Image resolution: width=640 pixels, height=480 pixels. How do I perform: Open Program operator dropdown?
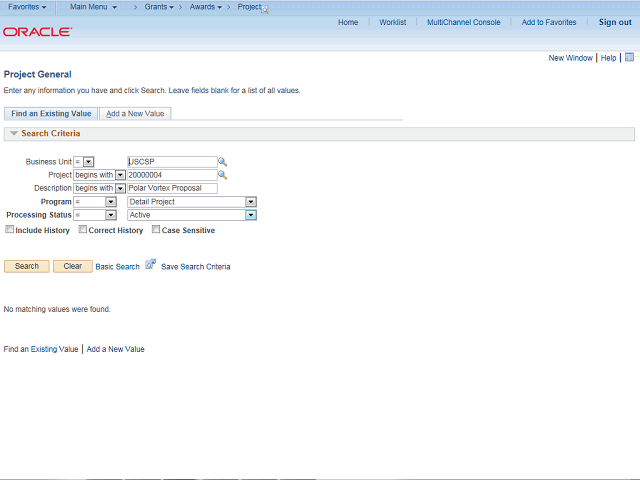(111, 202)
